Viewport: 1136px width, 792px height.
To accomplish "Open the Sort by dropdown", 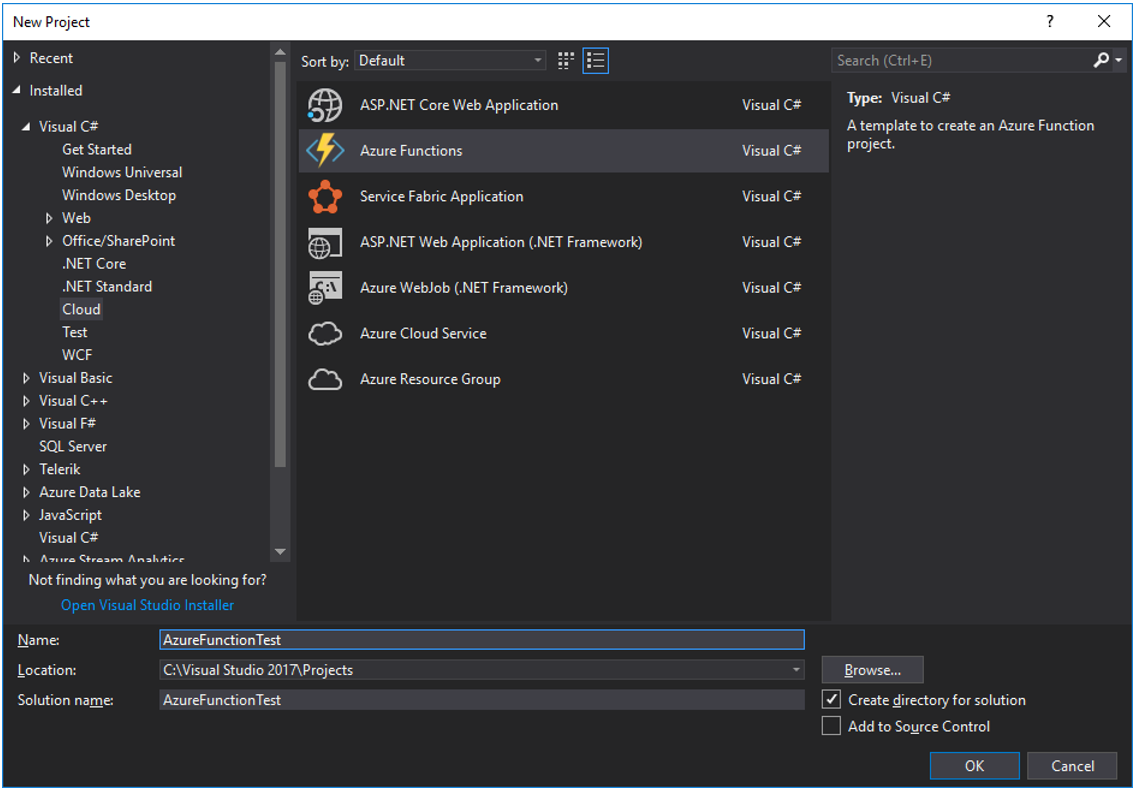I will click(x=537, y=60).
